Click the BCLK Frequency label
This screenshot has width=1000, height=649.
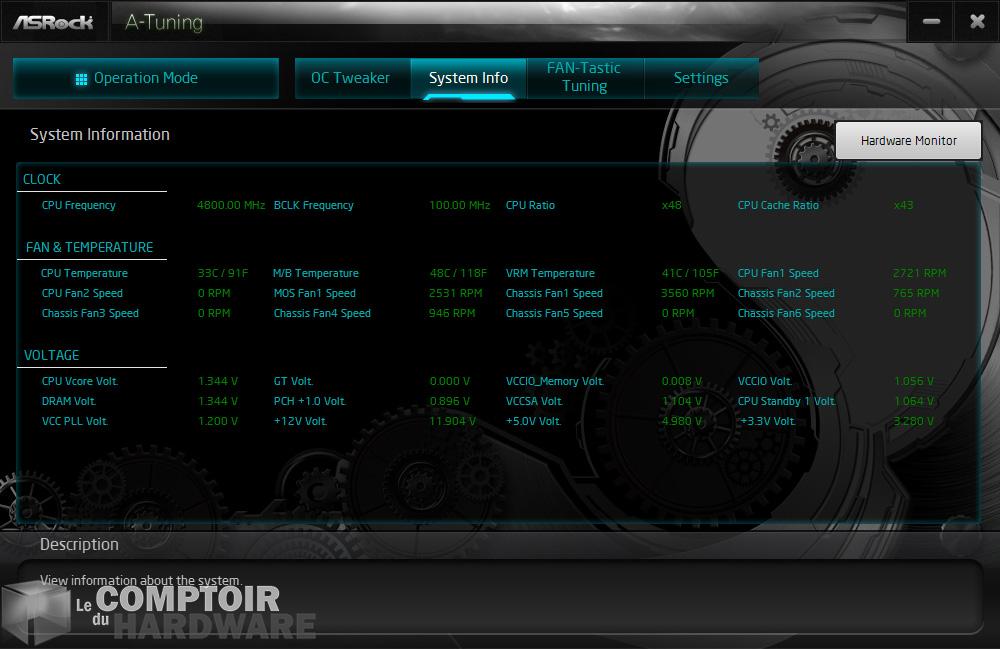[x=313, y=205]
